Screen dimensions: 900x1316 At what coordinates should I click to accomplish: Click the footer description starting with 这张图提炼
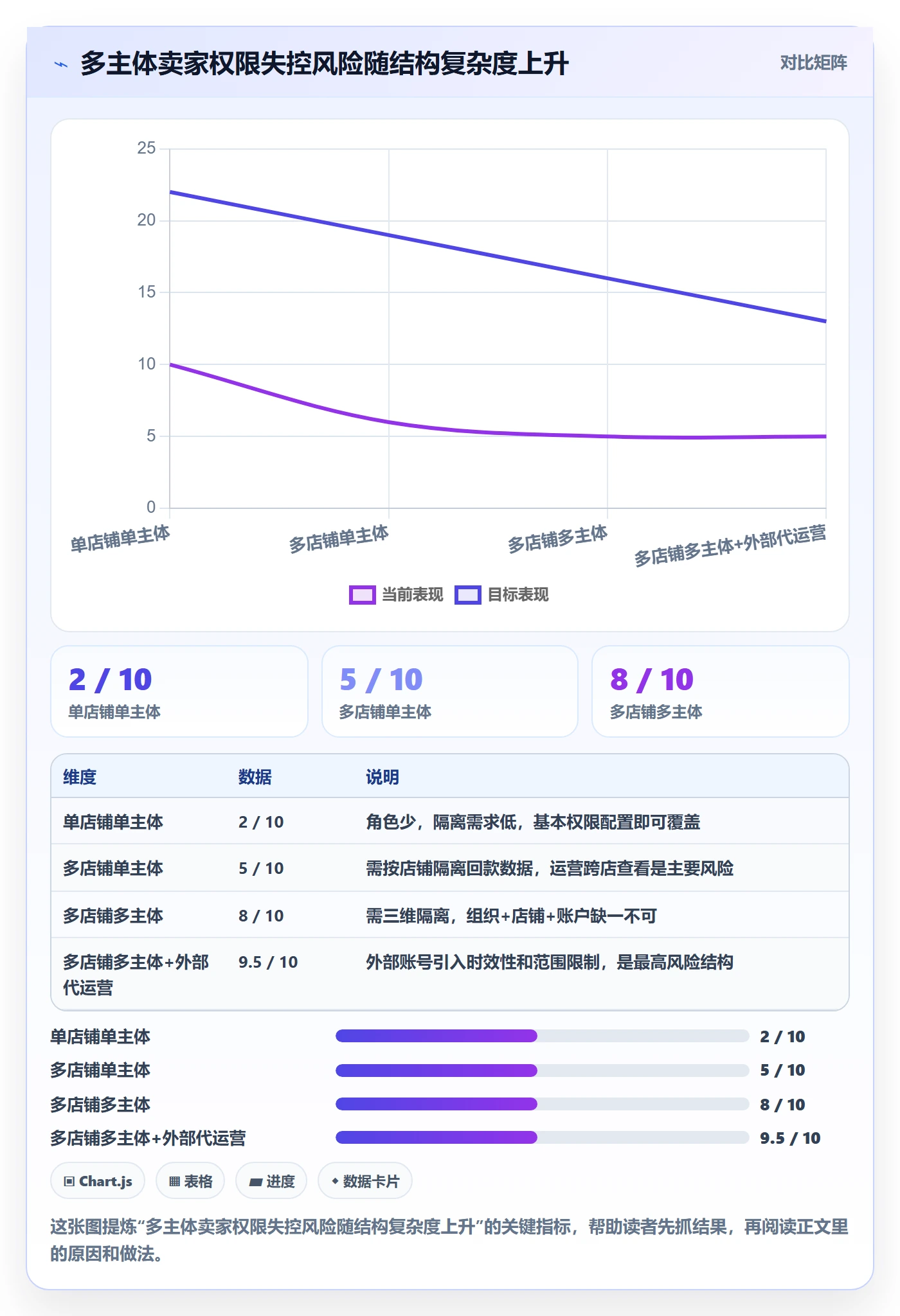449,1240
